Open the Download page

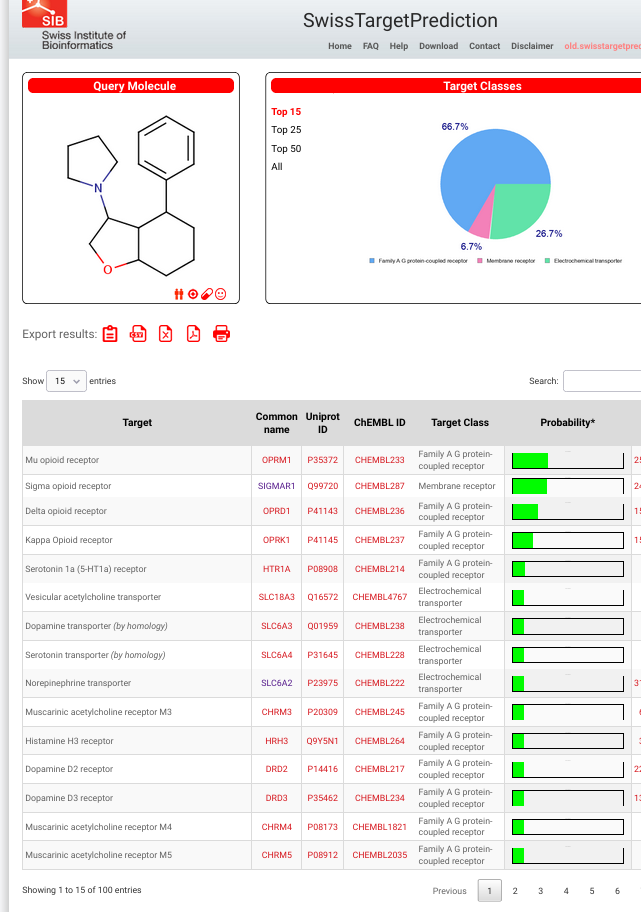(x=439, y=46)
